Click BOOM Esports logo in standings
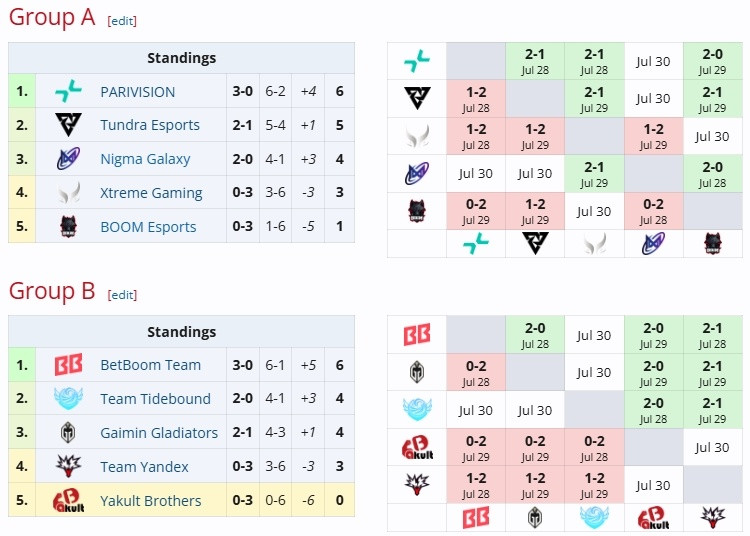The image size is (750, 536). coord(68,226)
